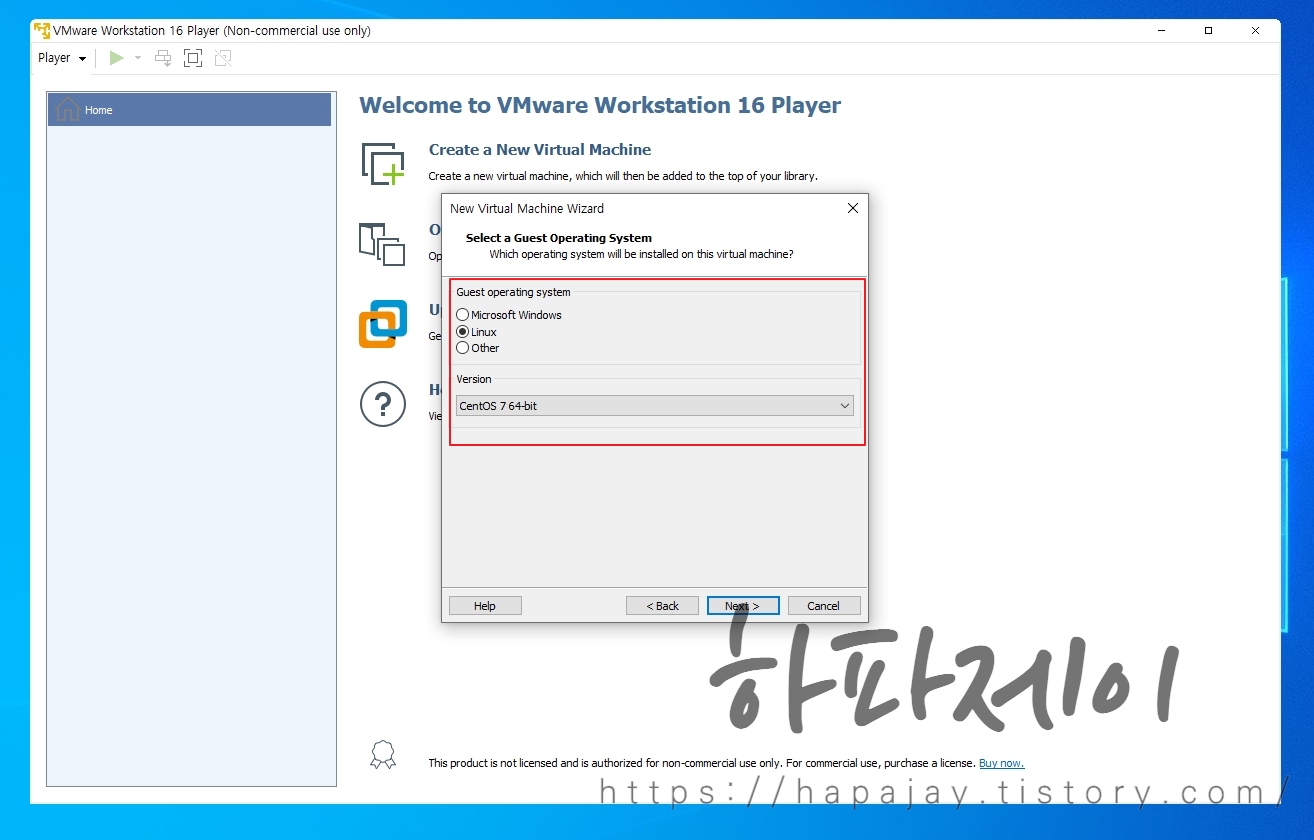Go back with the < Back button
Image resolution: width=1314 pixels, height=840 pixels.
click(662, 606)
